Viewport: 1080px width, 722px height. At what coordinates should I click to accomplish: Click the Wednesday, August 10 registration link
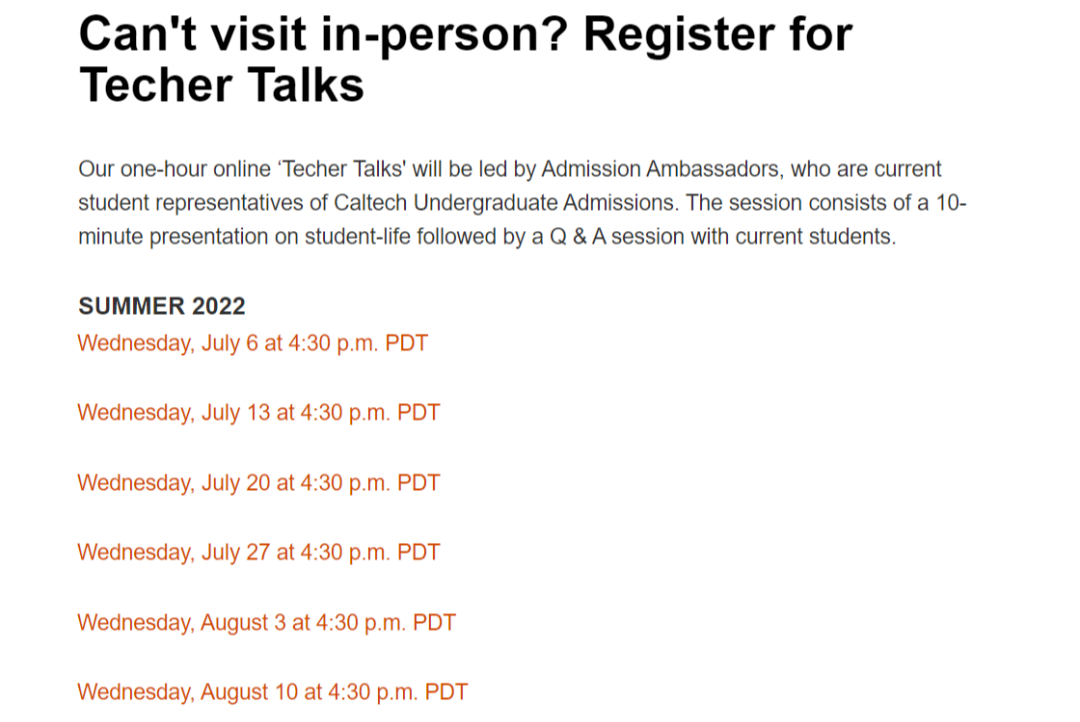point(272,692)
